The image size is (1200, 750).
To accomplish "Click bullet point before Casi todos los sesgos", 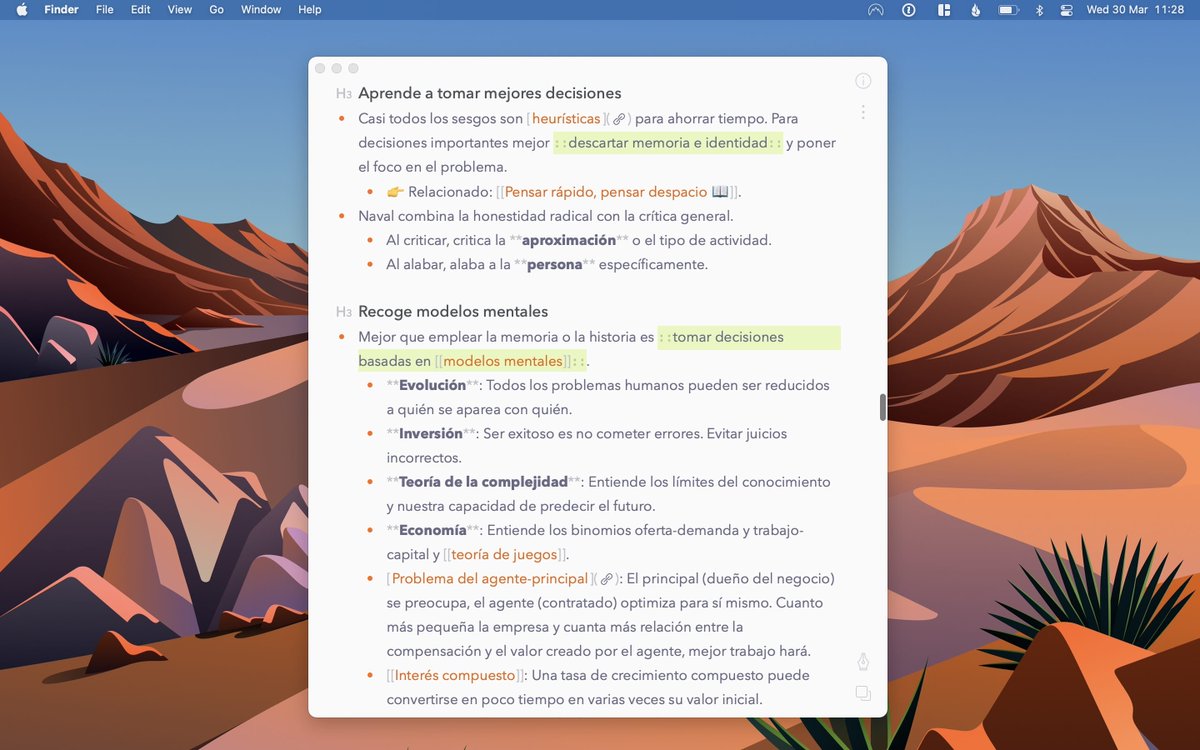I will click(x=342, y=119).
